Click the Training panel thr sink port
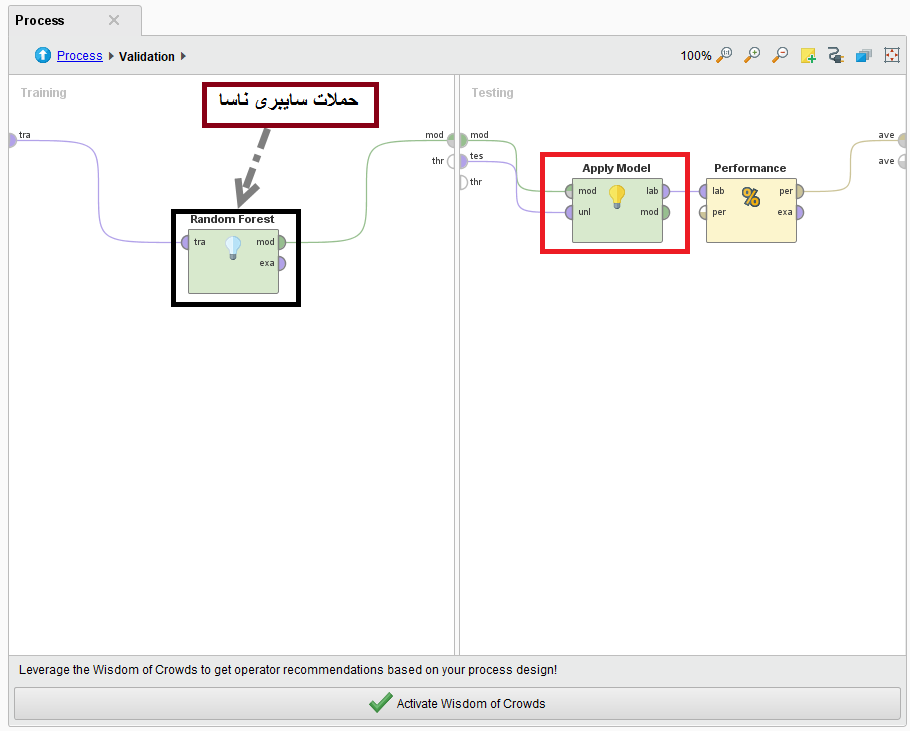This screenshot has height=731, width=910. pyautogui.click(x=451, y=161)
